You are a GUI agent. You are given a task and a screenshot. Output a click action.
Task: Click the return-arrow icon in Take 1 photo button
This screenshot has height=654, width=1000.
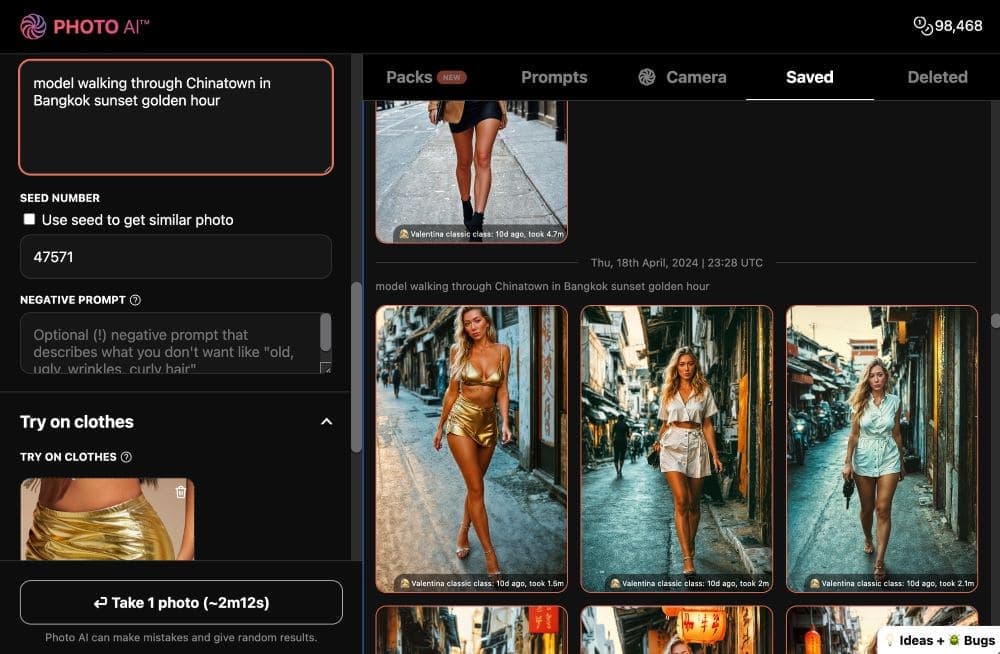click(x=101, y=602)
